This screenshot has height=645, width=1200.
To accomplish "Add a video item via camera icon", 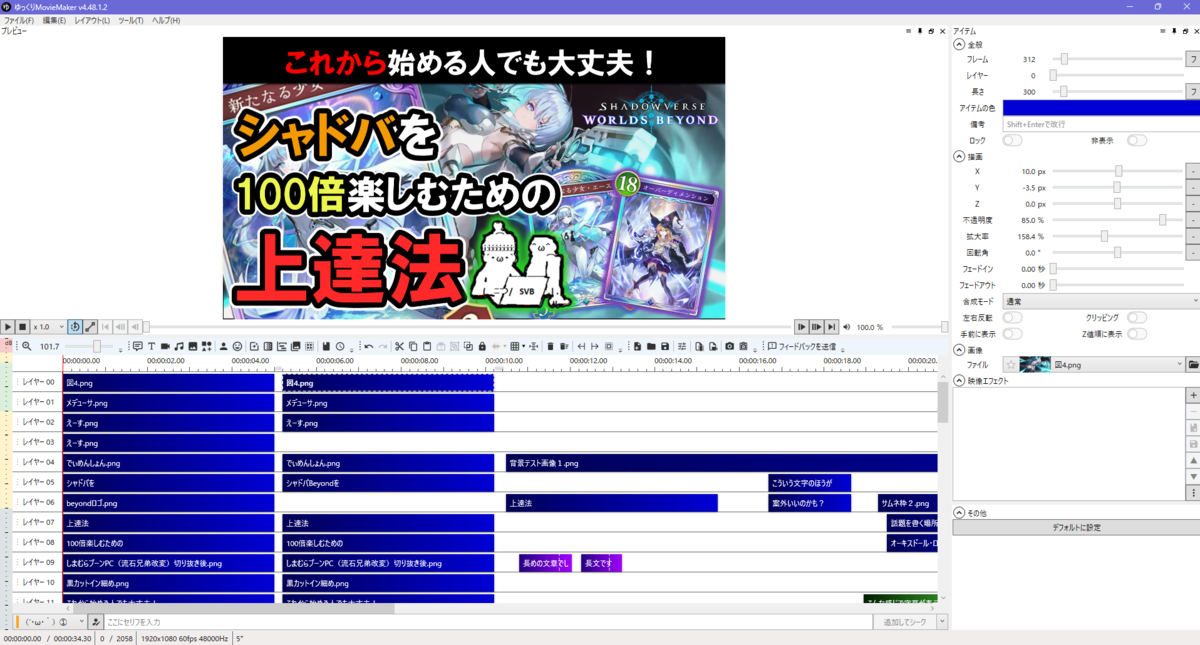I will [165, 346].
